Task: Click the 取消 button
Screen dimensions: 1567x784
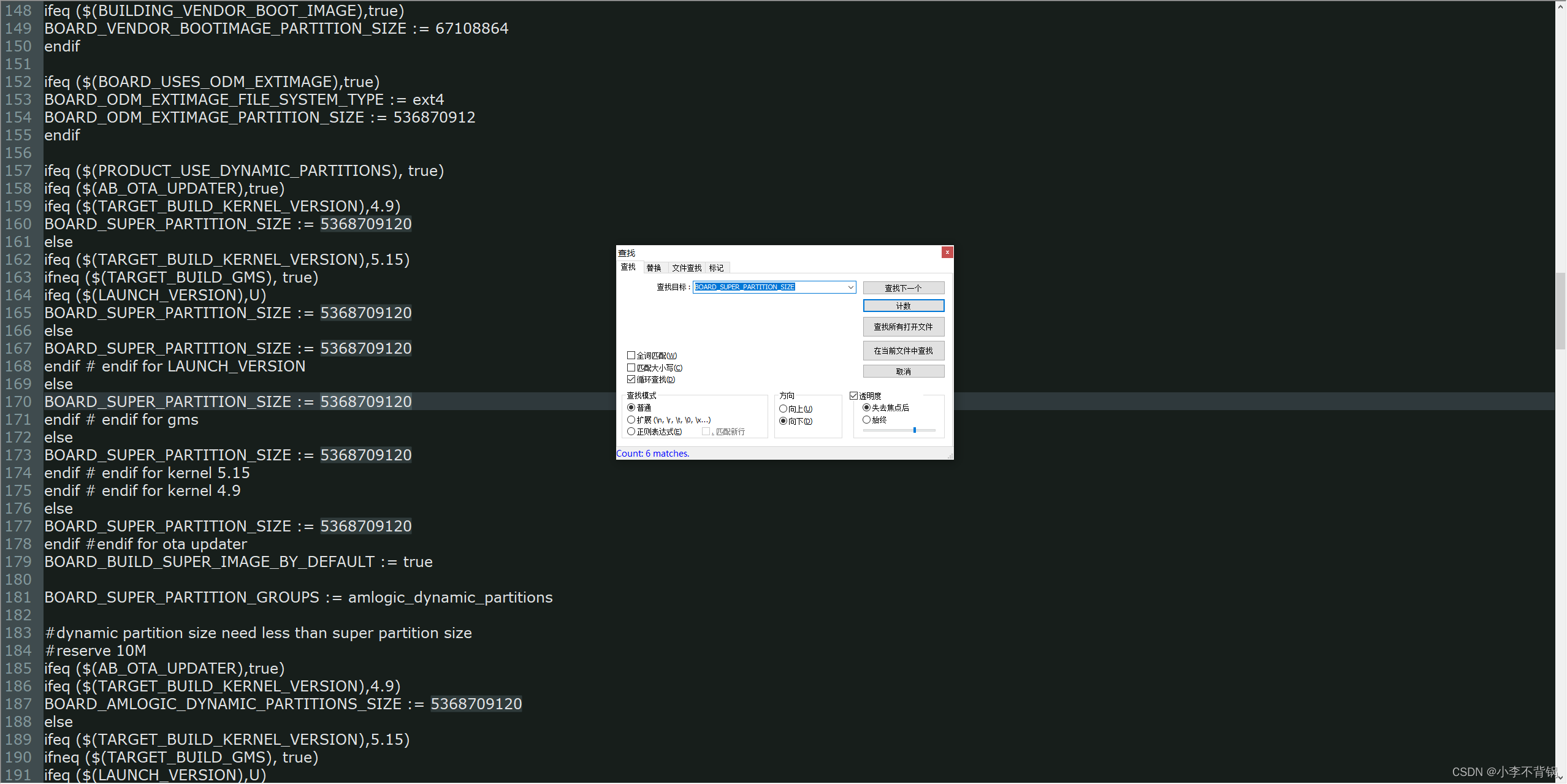Action: pos(904,371)
